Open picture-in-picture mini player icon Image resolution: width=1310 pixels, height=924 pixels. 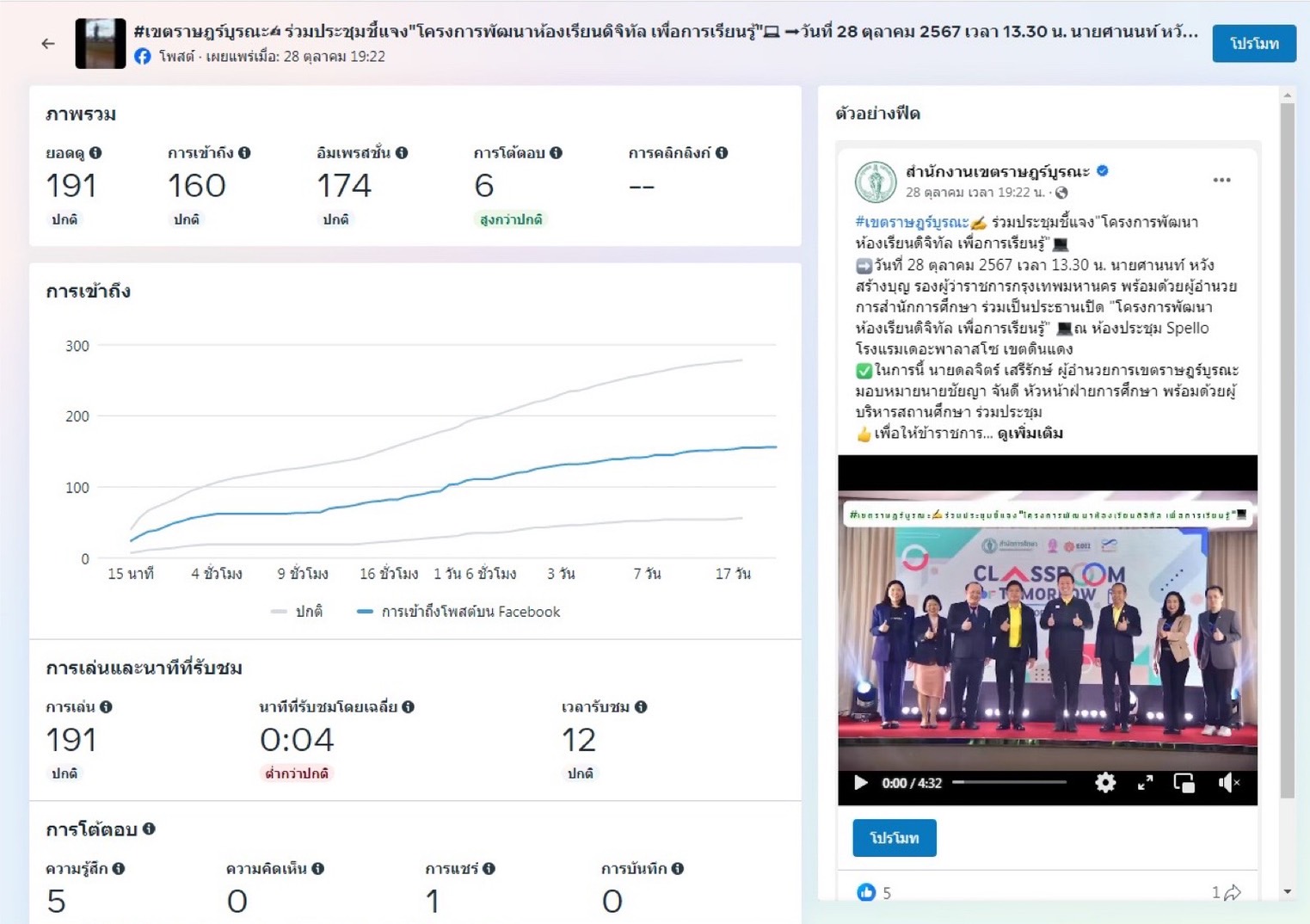pos(1184,782)
